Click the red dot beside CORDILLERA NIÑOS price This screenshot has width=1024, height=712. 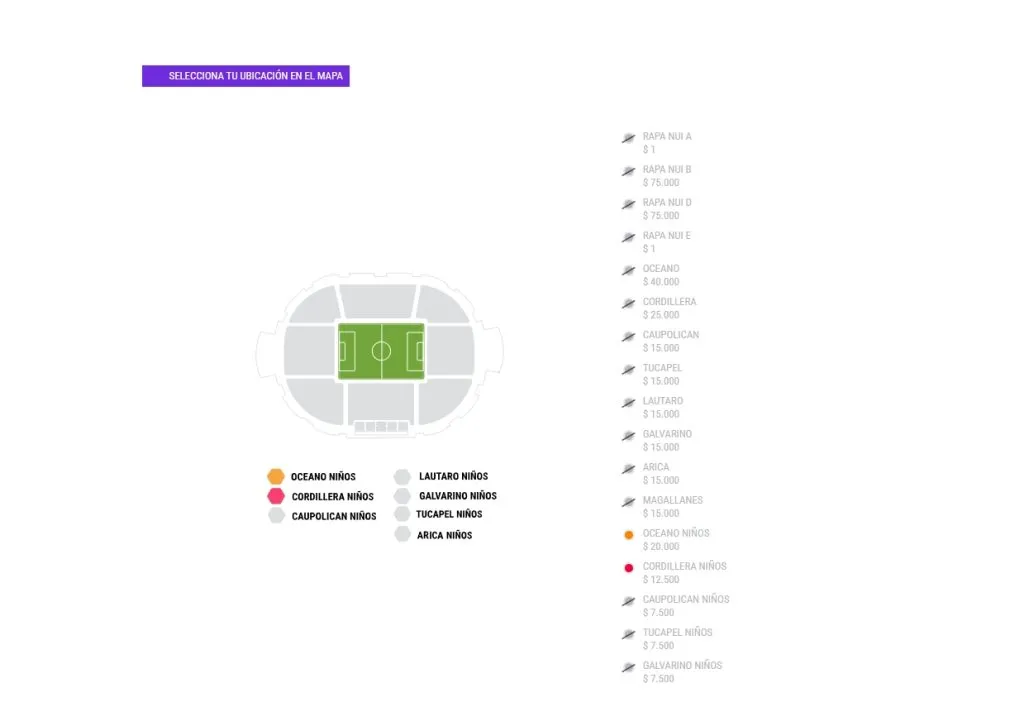(628, 567)
